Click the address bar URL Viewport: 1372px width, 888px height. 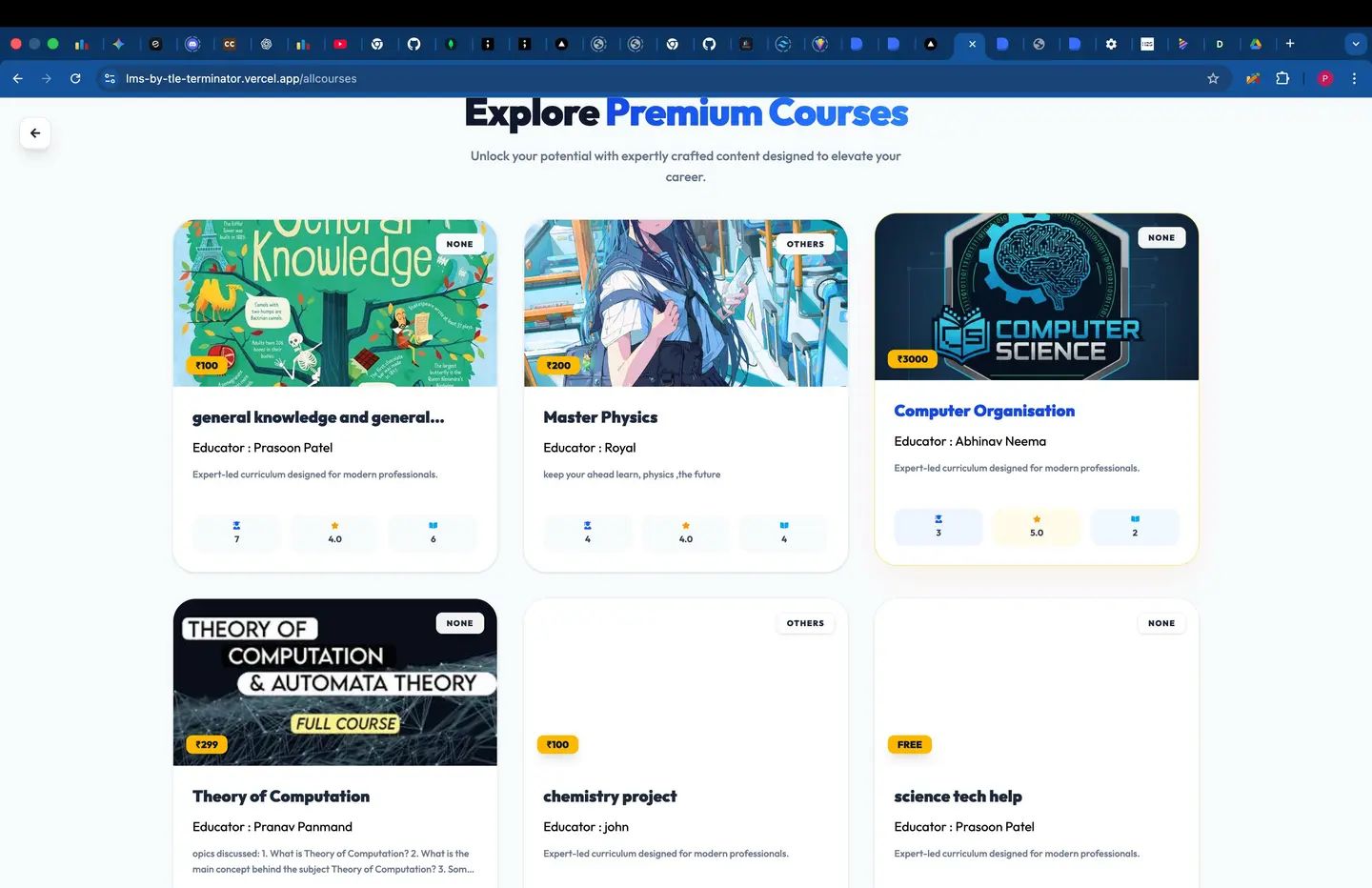241,78
